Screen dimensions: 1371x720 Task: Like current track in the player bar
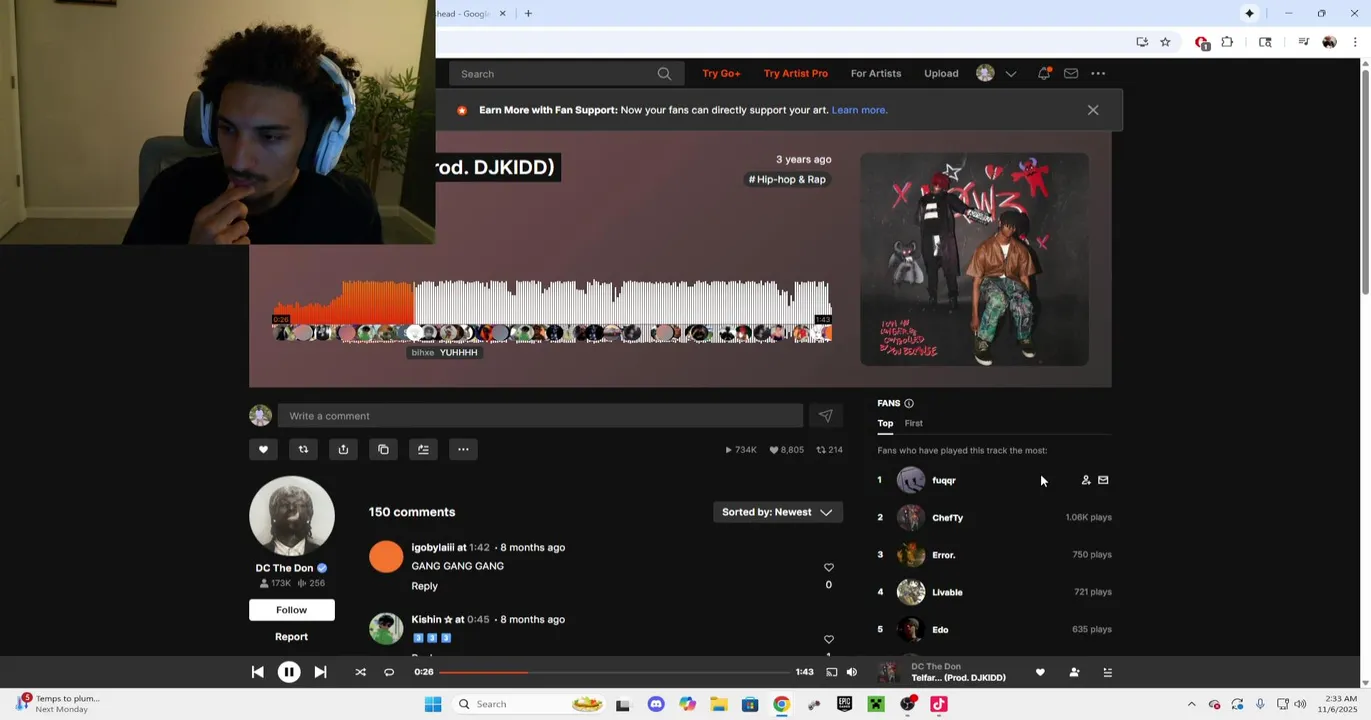tap(1040, 673)
